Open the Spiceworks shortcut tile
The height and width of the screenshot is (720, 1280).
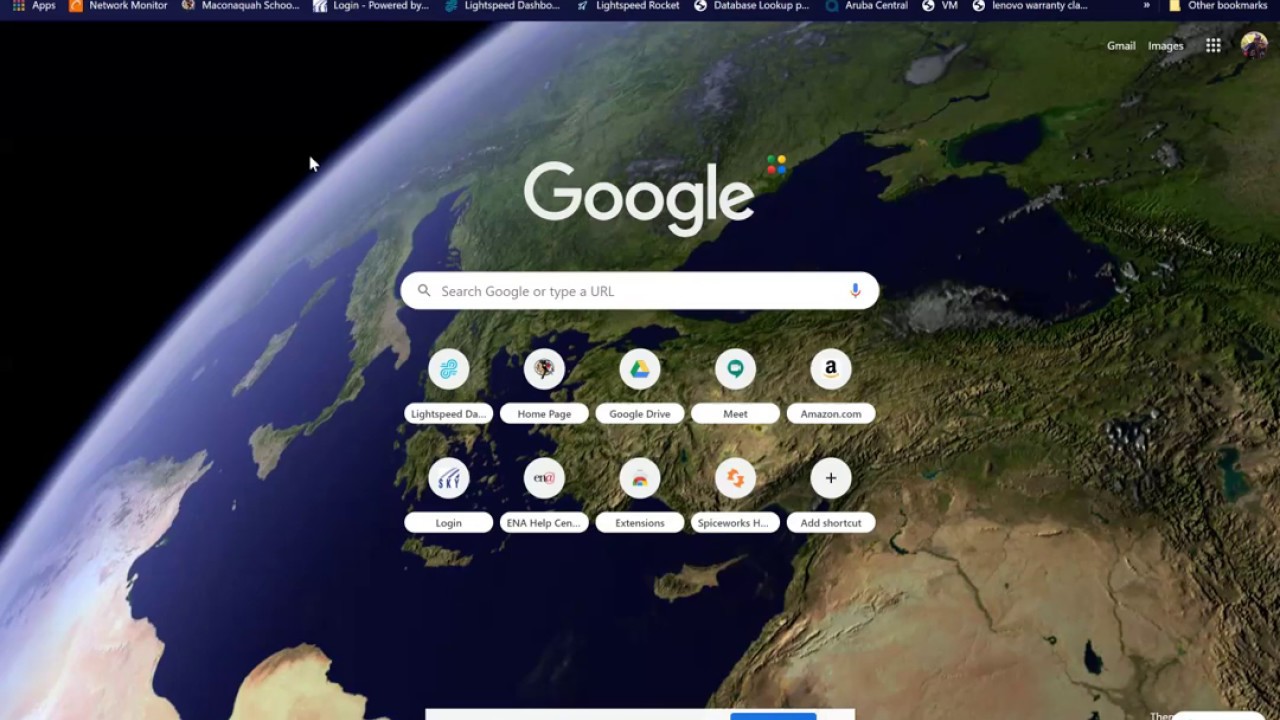point(735,495)
